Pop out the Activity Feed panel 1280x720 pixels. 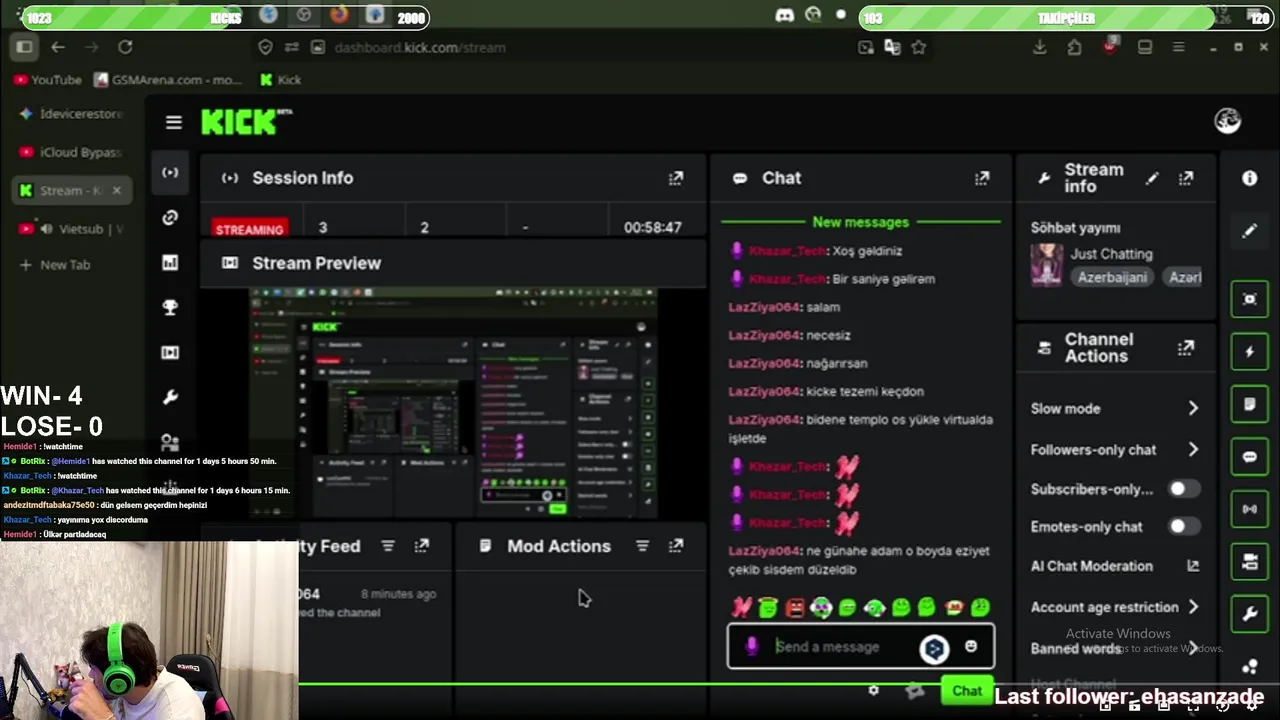[422, 546]
